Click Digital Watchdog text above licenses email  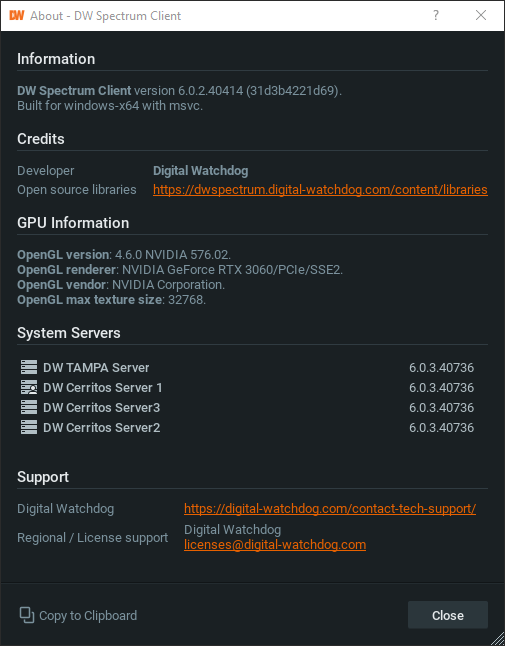click(232, 529)
